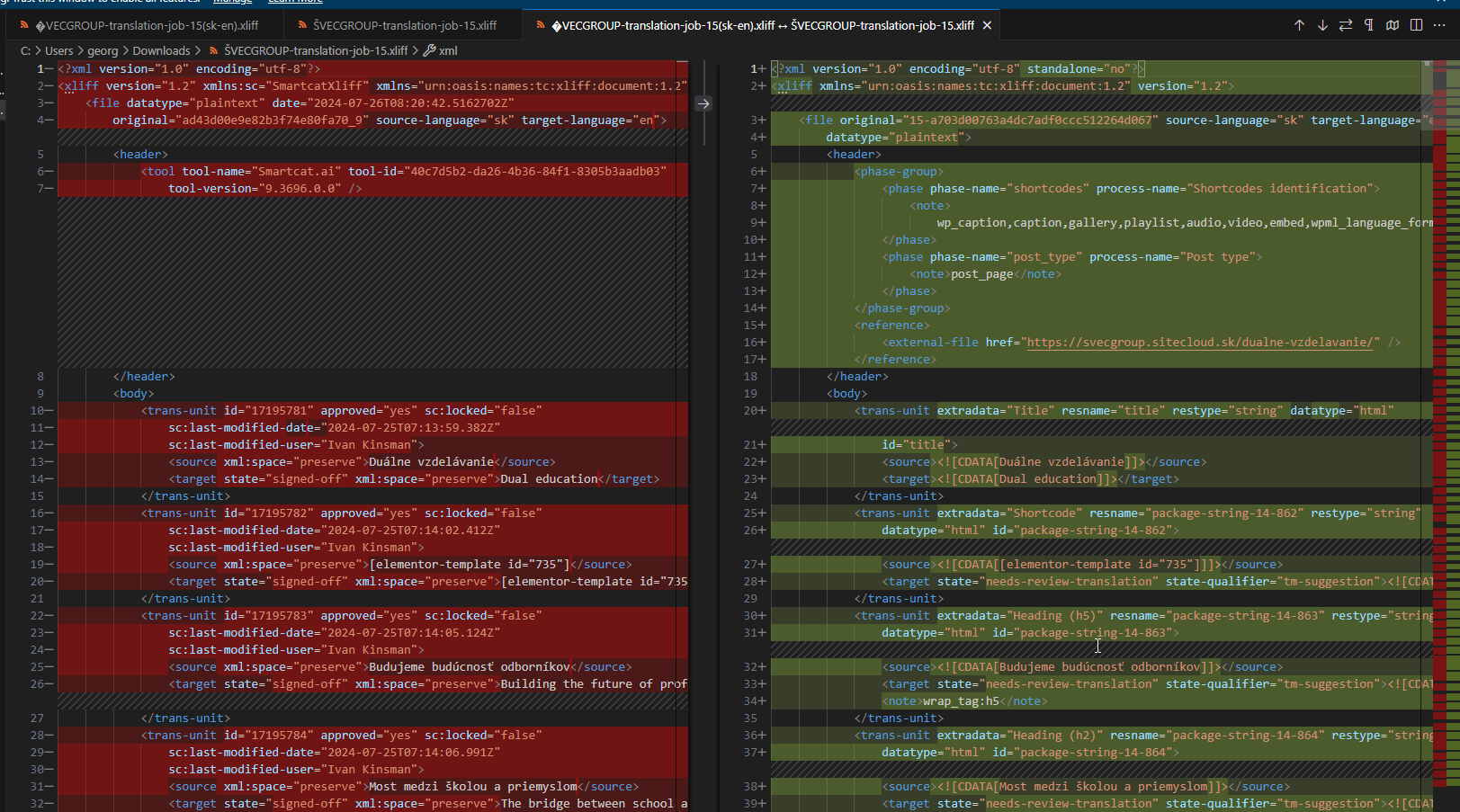
Task: Go to previous change with up arrow
Action: pos(1299,25)
